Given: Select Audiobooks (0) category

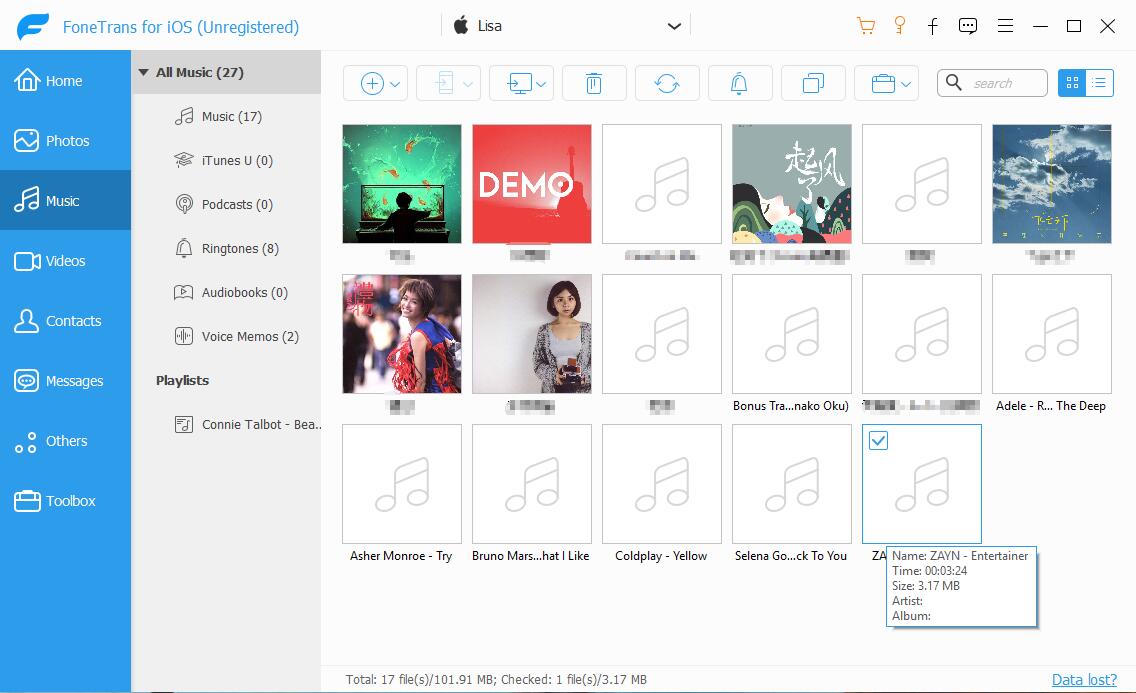Looking at the screenshot, I should click(226, 293).
